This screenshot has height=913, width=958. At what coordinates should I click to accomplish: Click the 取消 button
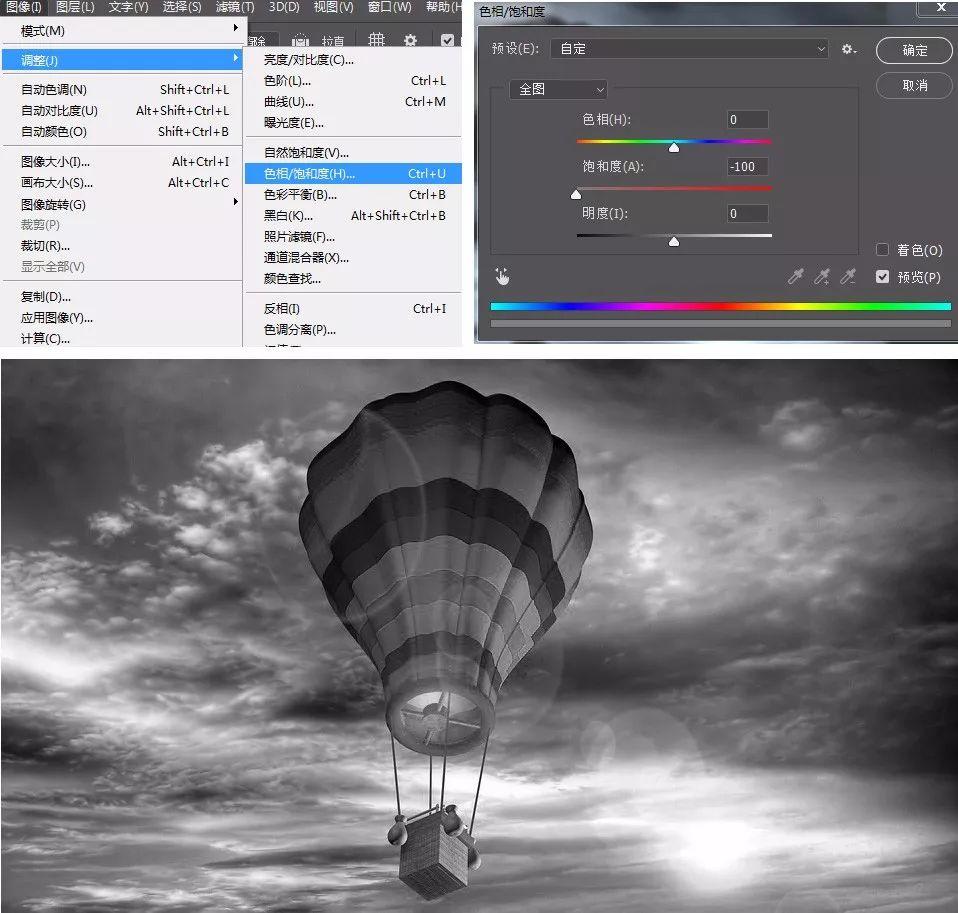click(x=914, y=86)
